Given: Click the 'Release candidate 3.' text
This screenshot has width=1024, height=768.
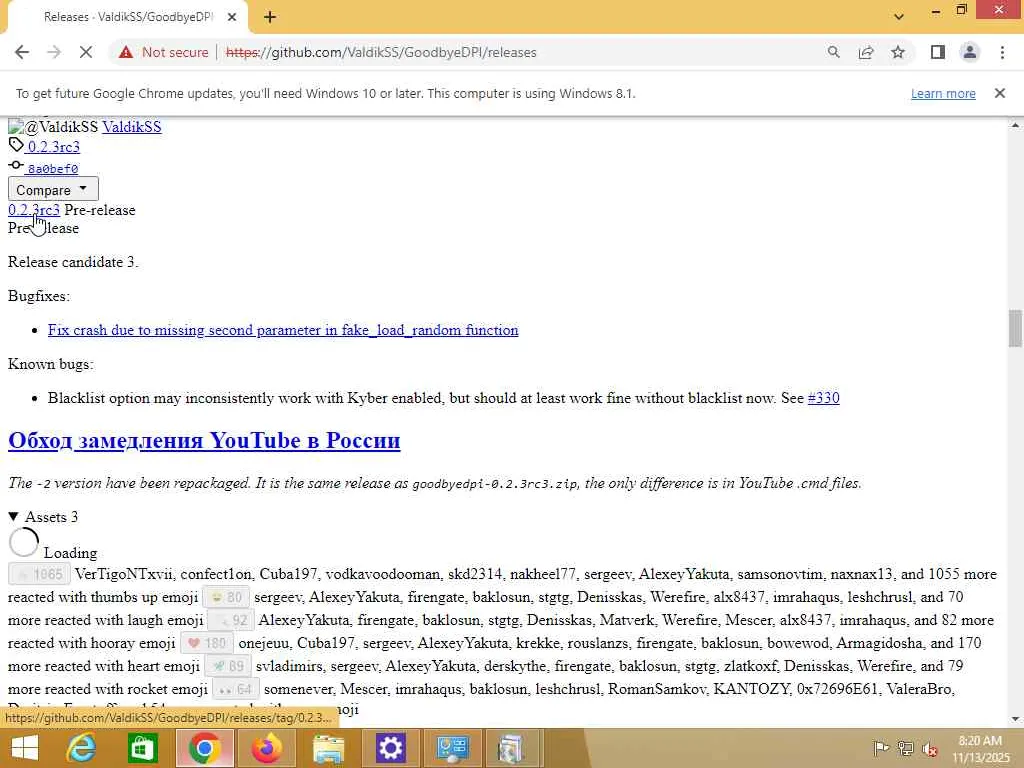Looking at the screenshot, I should coord(73,262).
